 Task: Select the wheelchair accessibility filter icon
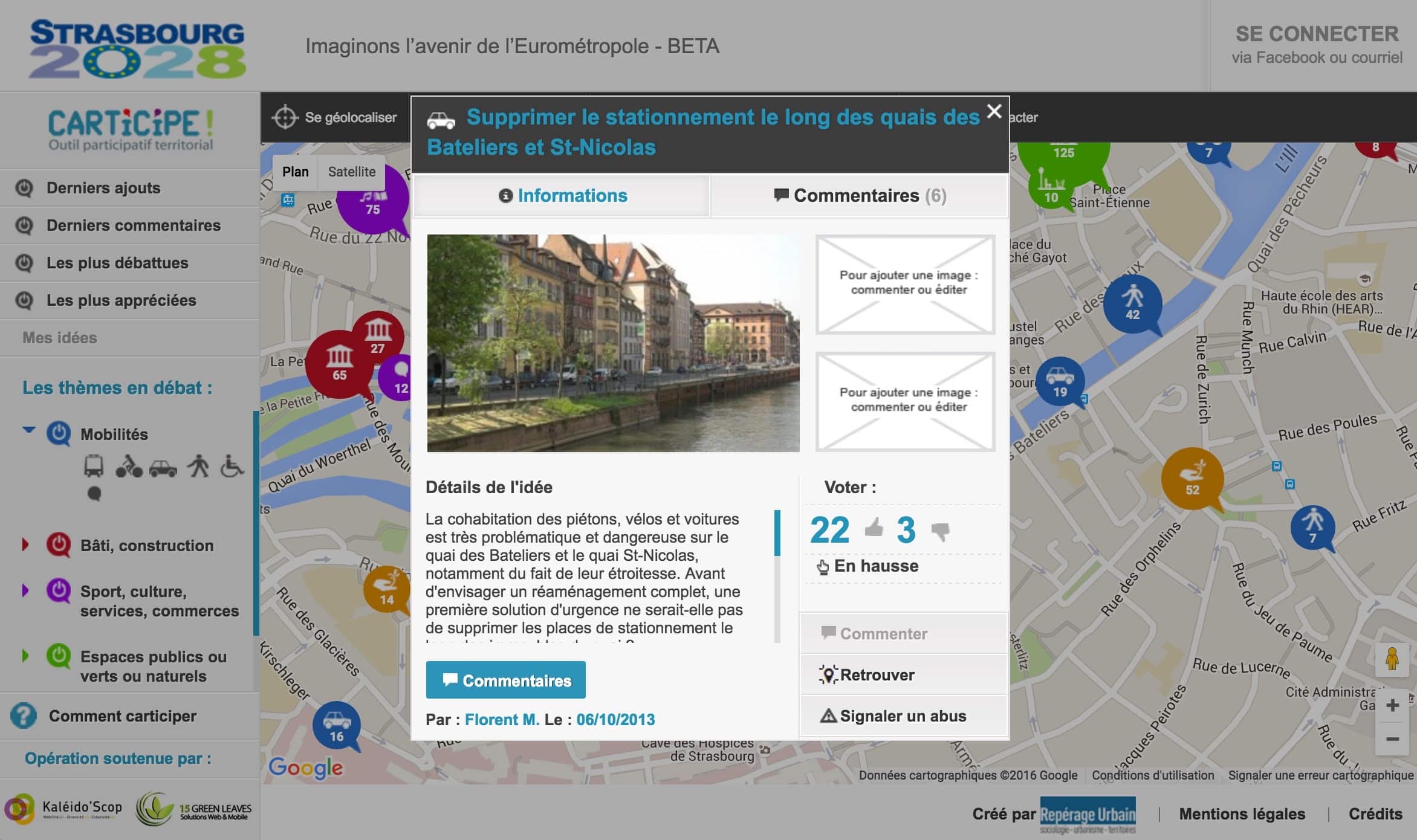(x=232, y=467)
